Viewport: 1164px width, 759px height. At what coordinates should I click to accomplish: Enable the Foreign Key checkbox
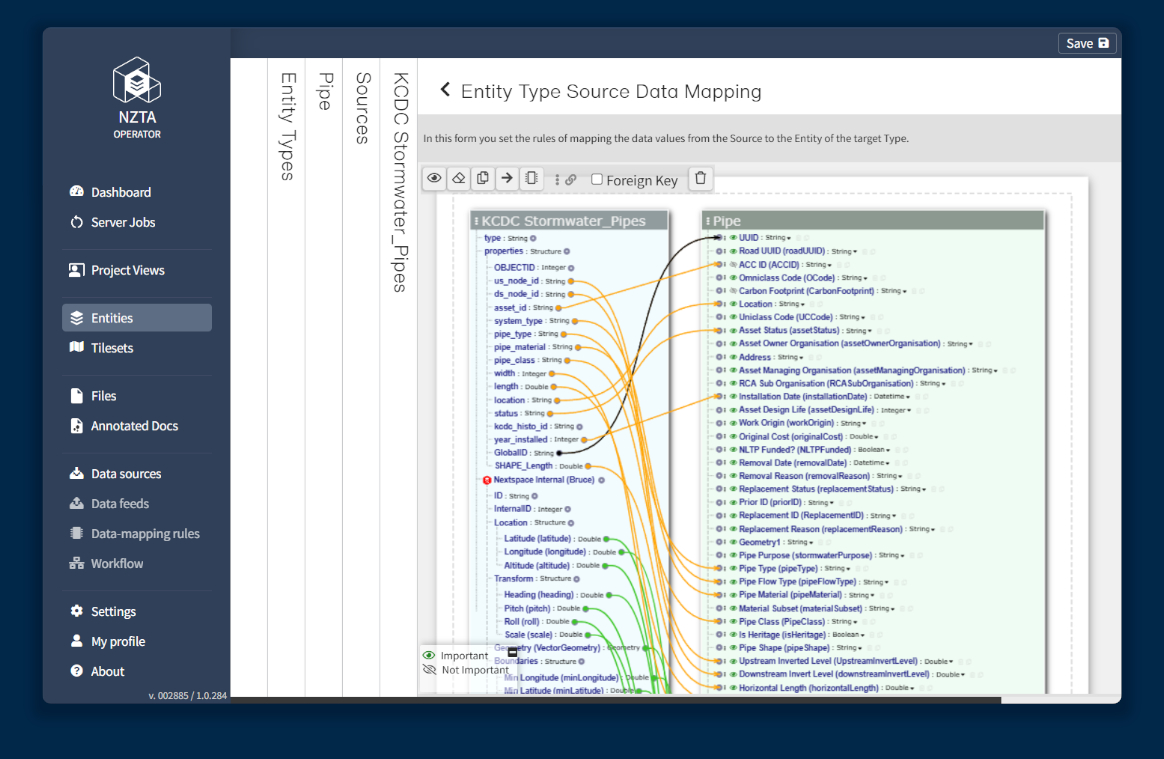pos(597,179)
